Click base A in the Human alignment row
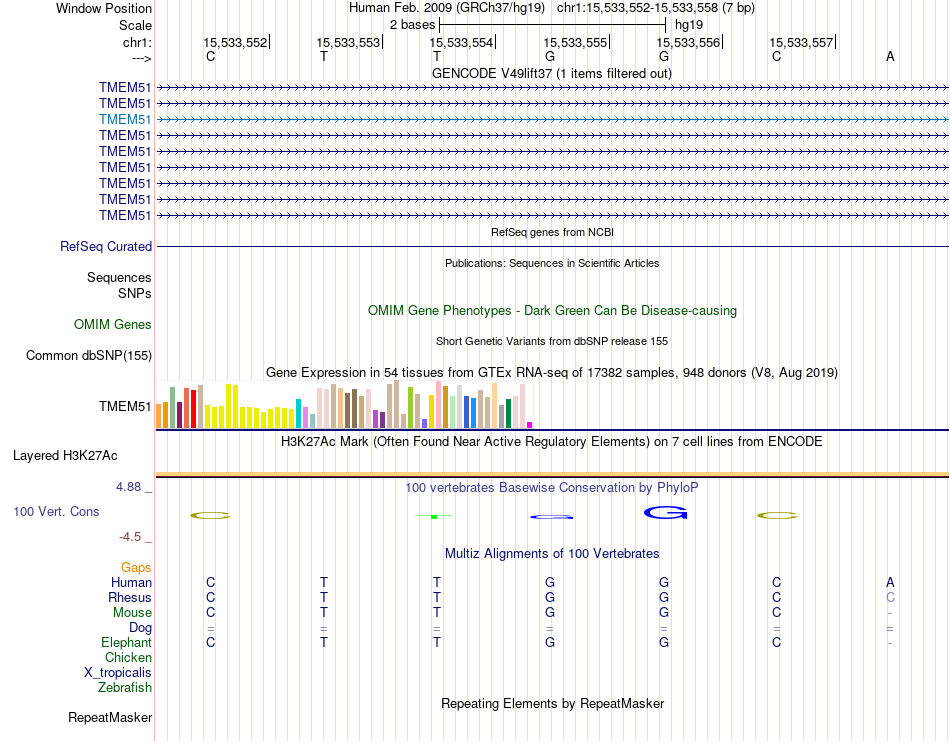Viewport: 950px width, 741px height. pyautogui.click(x=890, y=582)
